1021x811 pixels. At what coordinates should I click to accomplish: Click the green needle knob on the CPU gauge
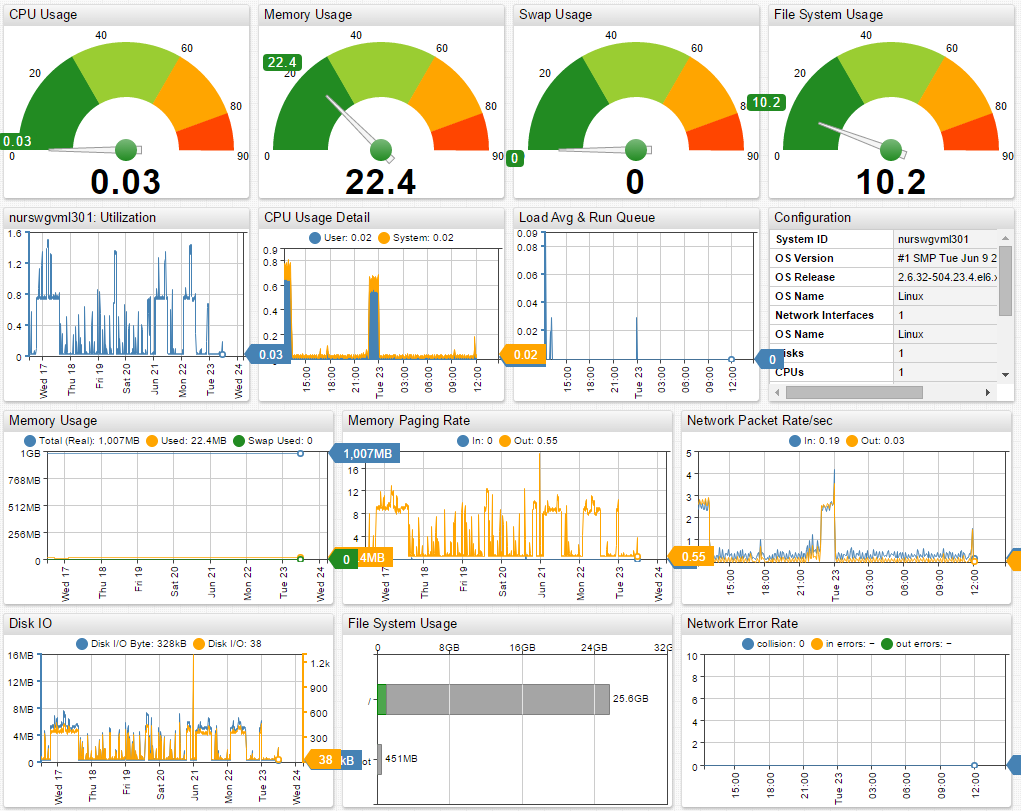pyautogui.click(x=124, y=150)
